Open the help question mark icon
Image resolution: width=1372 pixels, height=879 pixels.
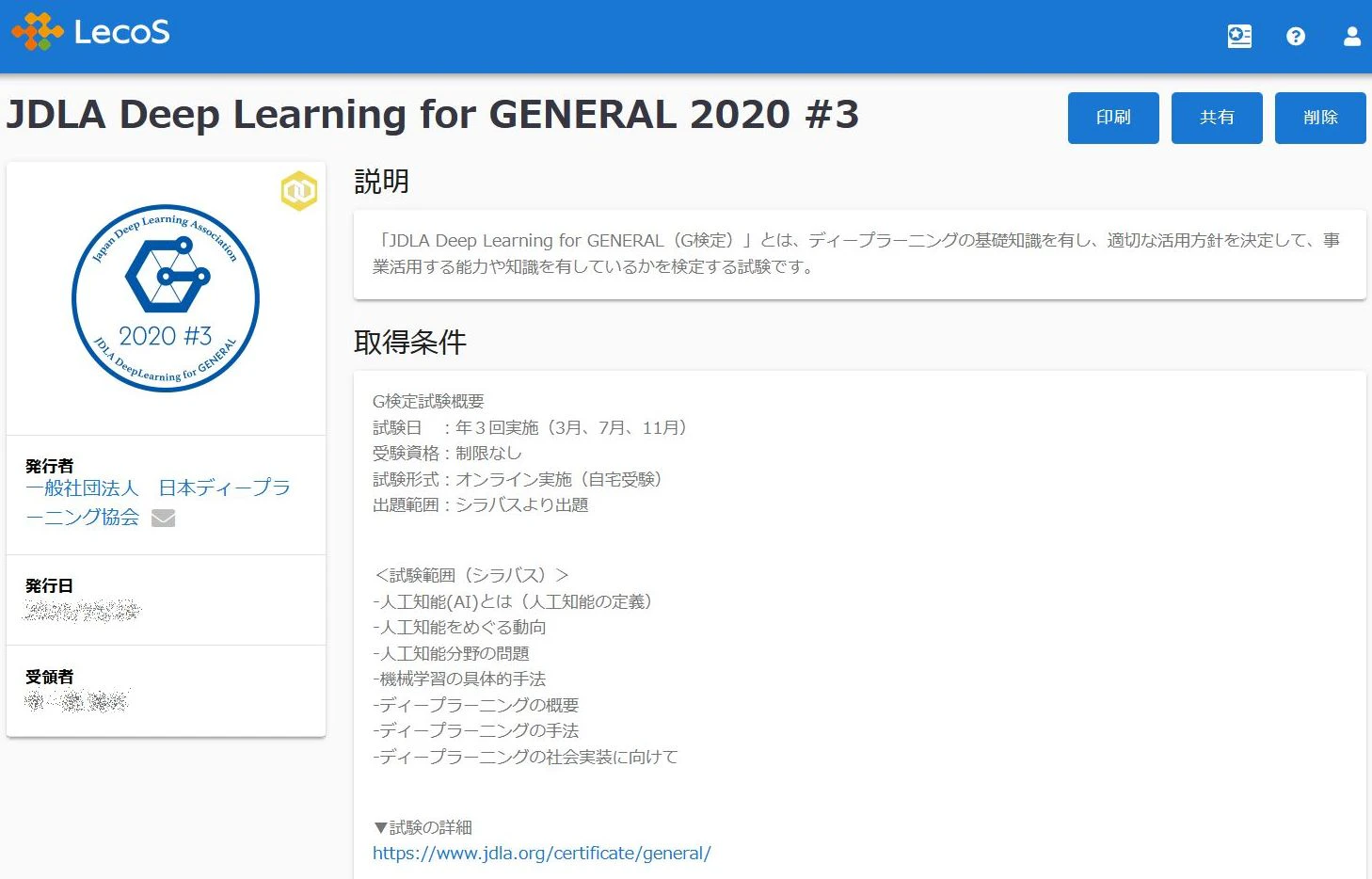[1296, 37]
